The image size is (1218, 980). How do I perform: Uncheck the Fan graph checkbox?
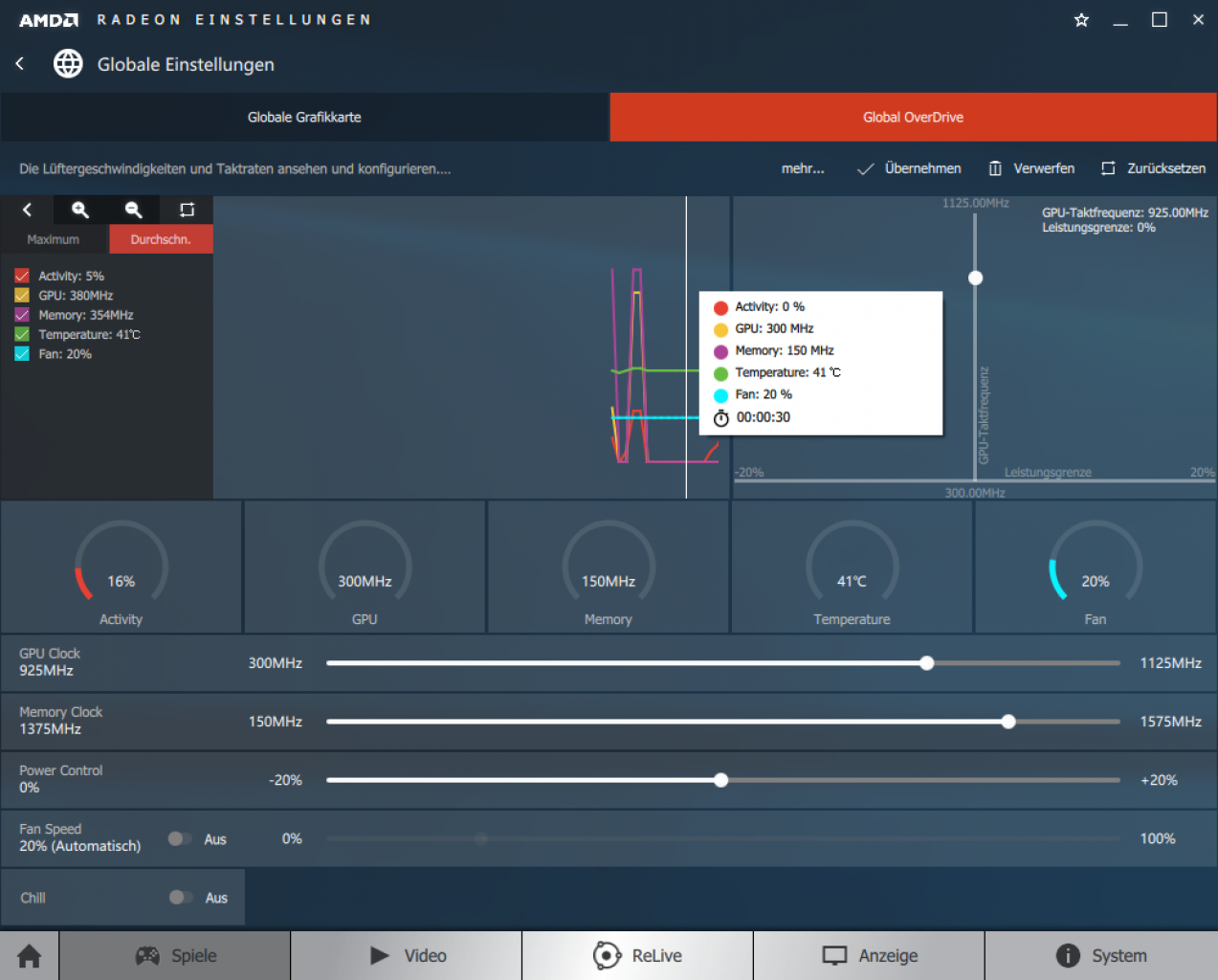[22, 354]
